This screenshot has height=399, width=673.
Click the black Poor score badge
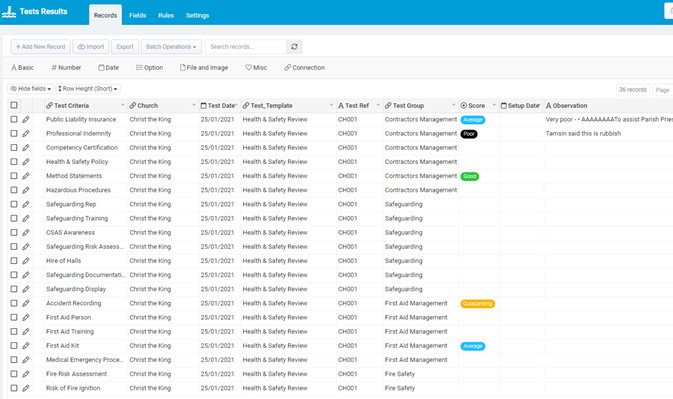[x=469, y=134]
